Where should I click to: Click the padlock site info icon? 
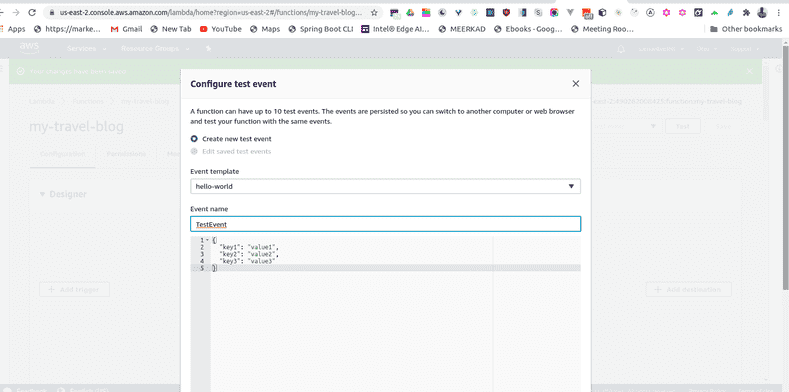coord(52,13)
